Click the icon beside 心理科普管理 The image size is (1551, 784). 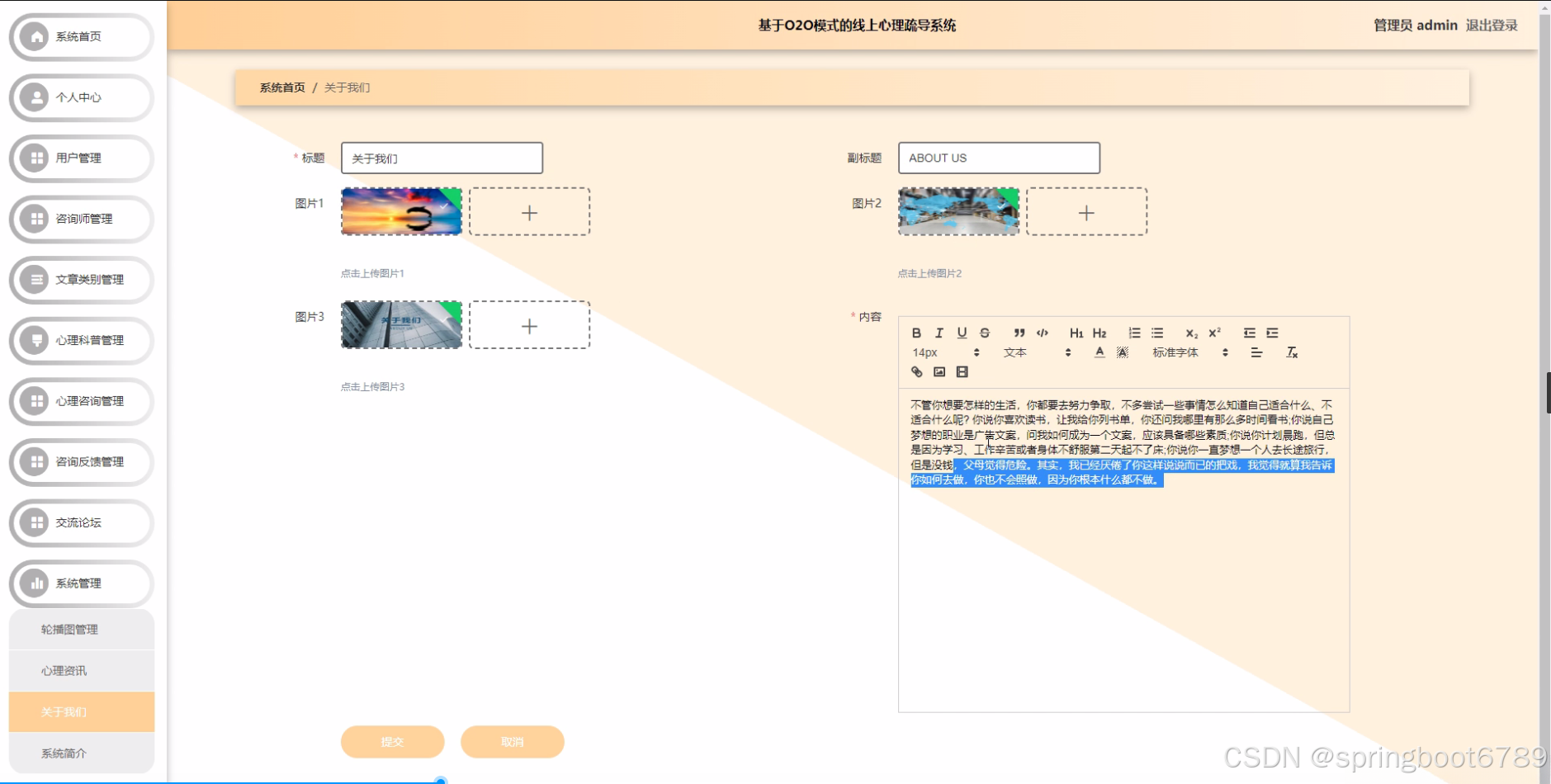tap(35, 340)
